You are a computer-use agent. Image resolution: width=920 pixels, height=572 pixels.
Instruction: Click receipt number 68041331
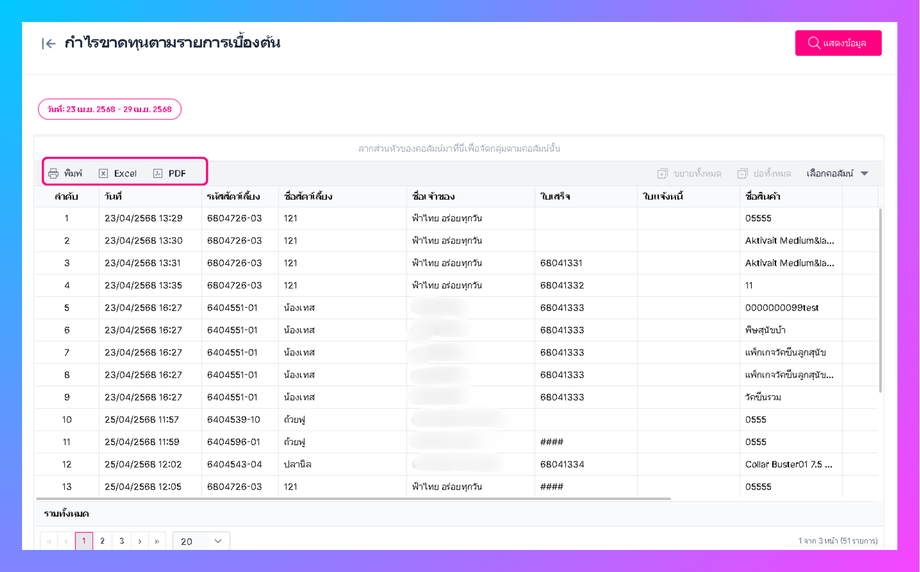click(x=562, y=263)
